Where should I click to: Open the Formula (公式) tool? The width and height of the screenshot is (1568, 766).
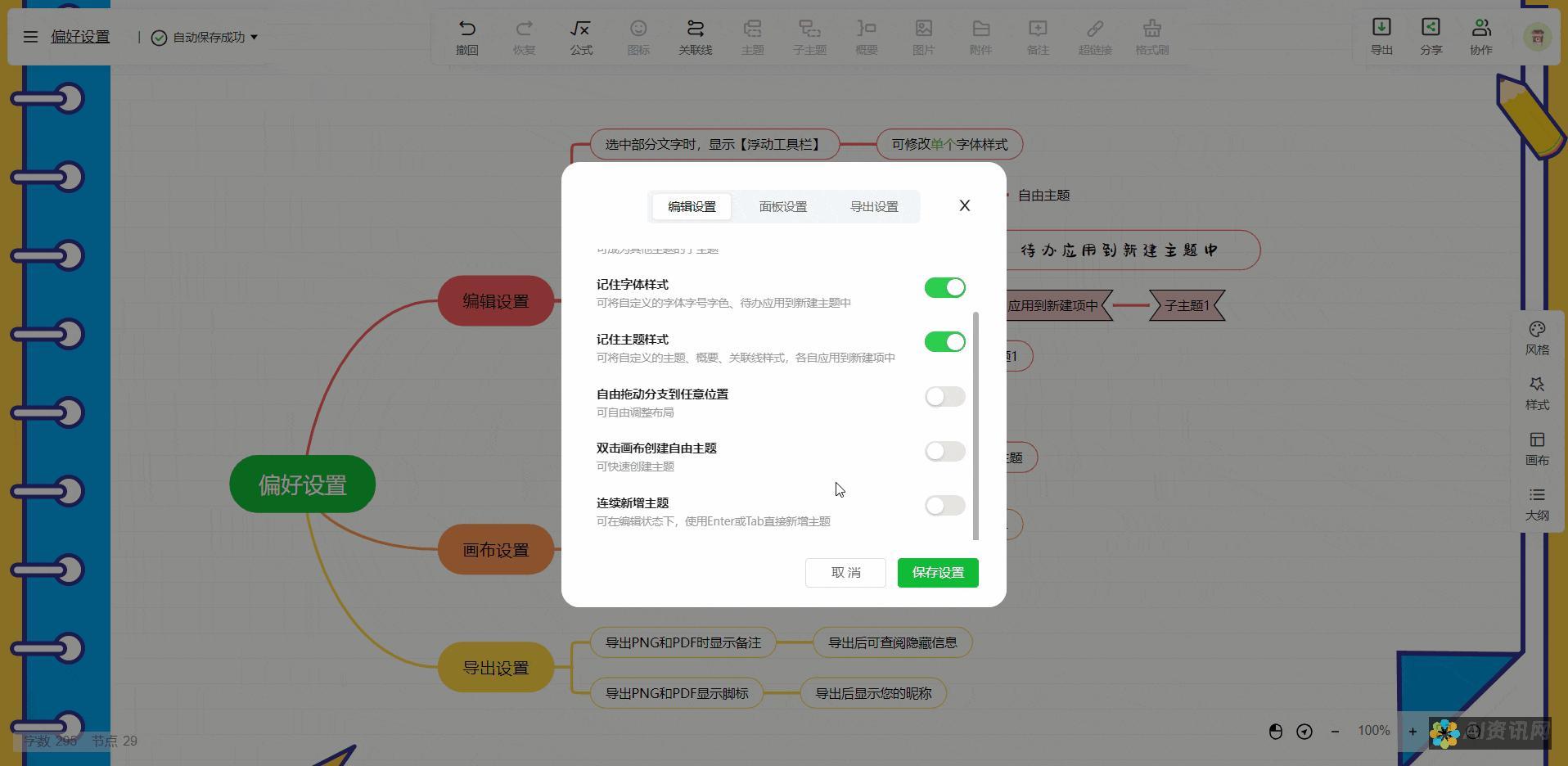[x=581, y=37]
